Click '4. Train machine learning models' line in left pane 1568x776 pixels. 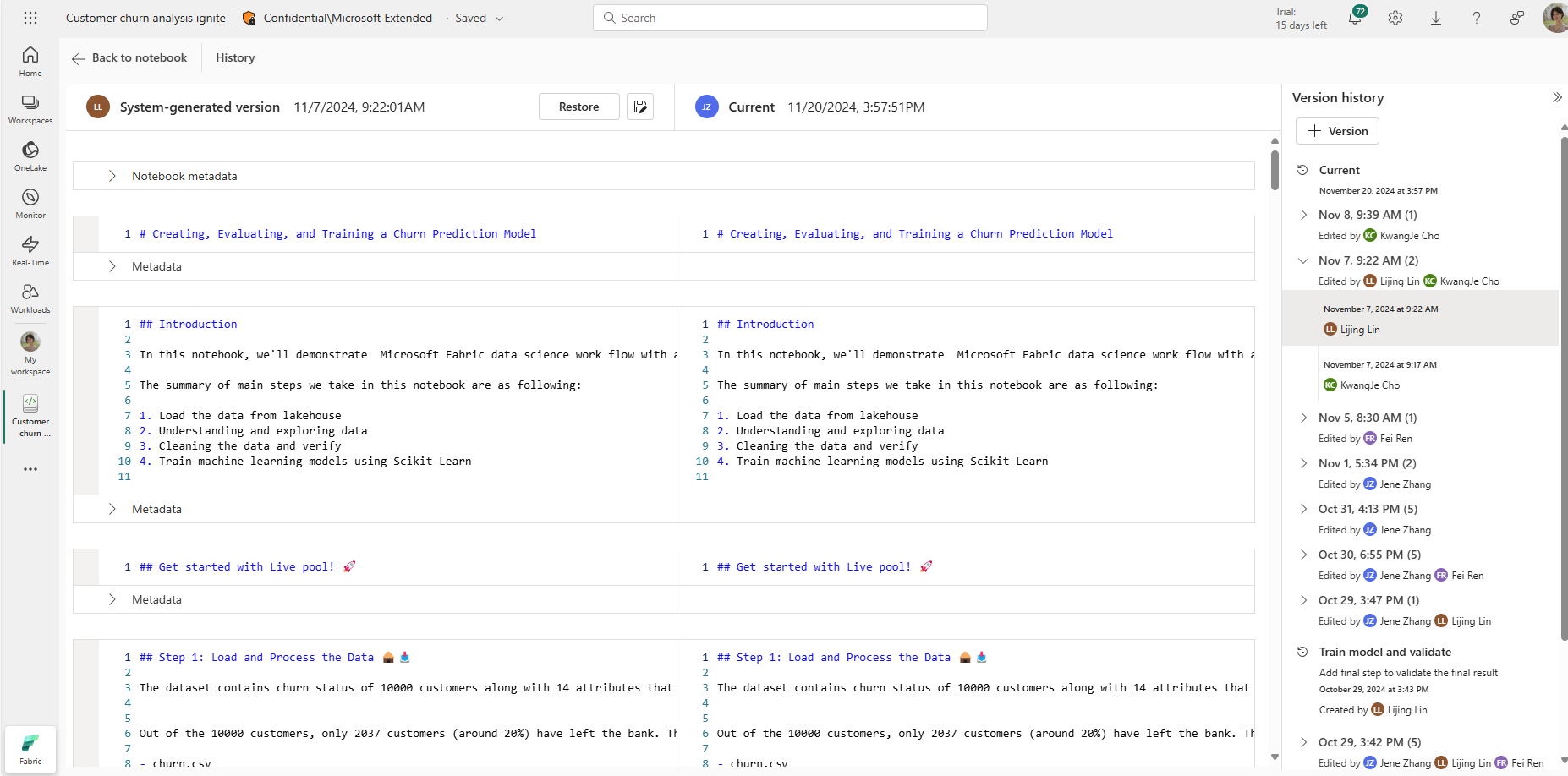click(x=305, y=461)
